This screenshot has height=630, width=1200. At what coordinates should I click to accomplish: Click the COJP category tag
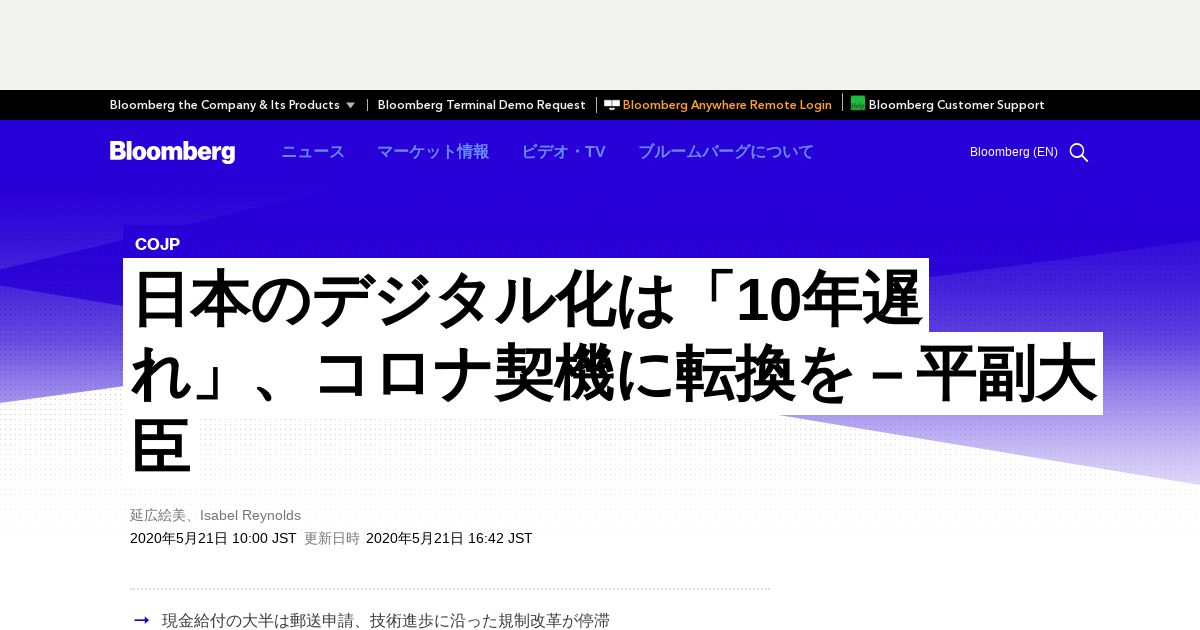157,244
